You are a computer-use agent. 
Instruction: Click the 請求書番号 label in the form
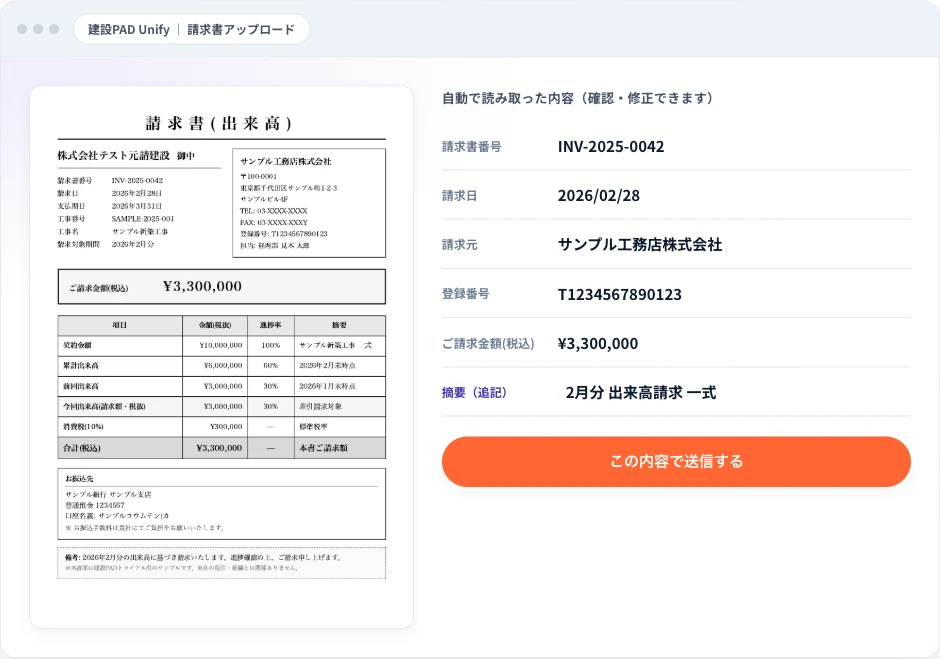point(471,146)
